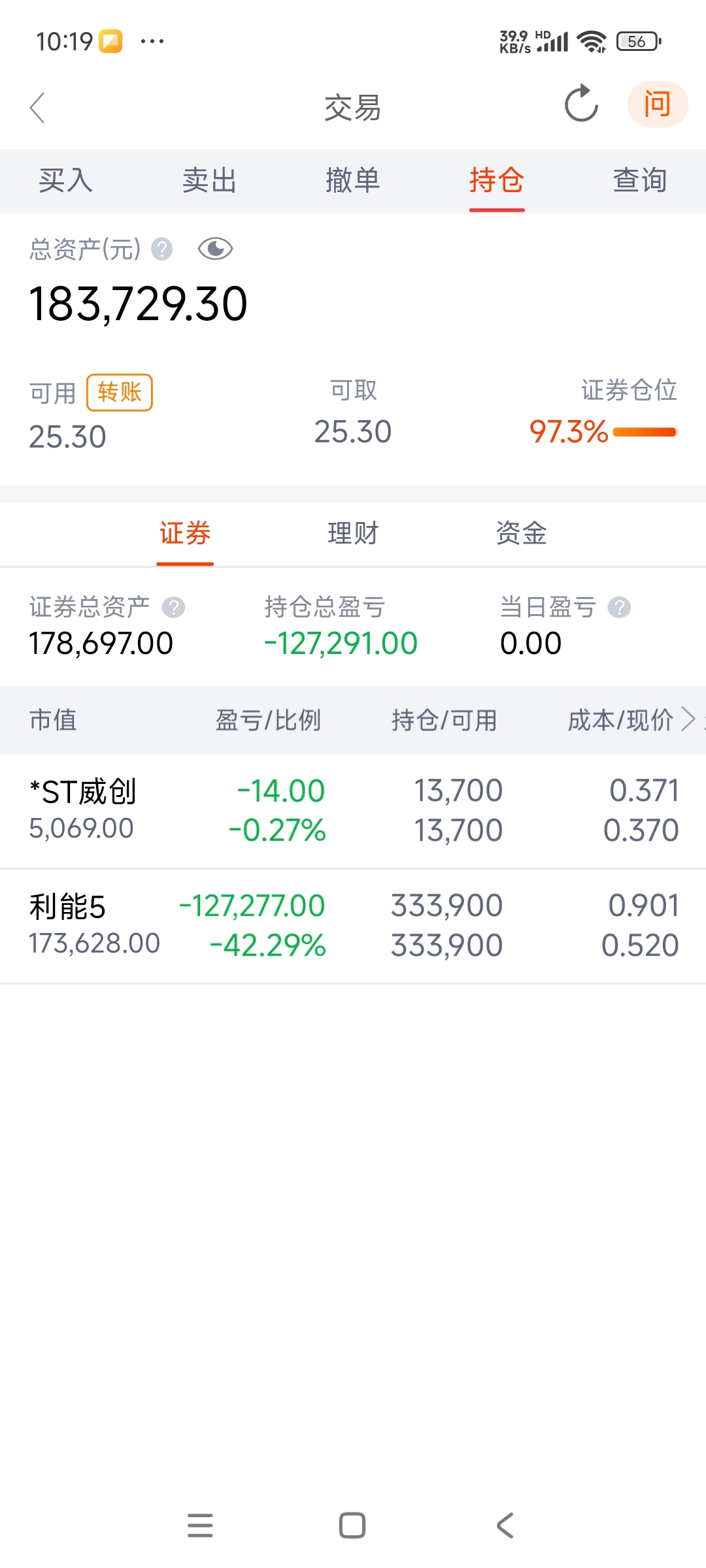The image size is (706, 1568).
Task: Open help icon beside 当日盈亏
Action: click(619, 608)
